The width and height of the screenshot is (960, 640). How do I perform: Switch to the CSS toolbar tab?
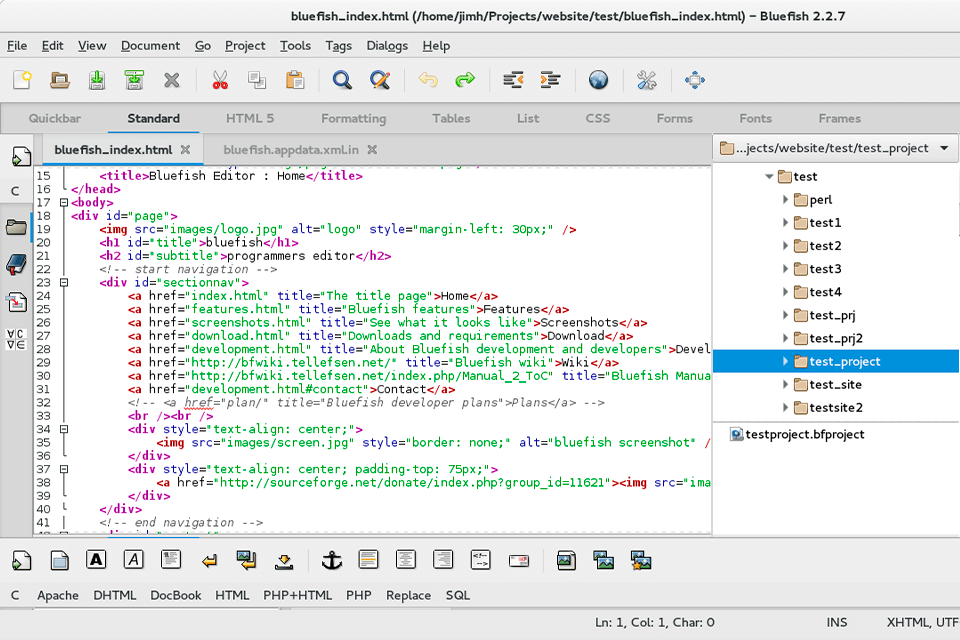click(597, 118)
